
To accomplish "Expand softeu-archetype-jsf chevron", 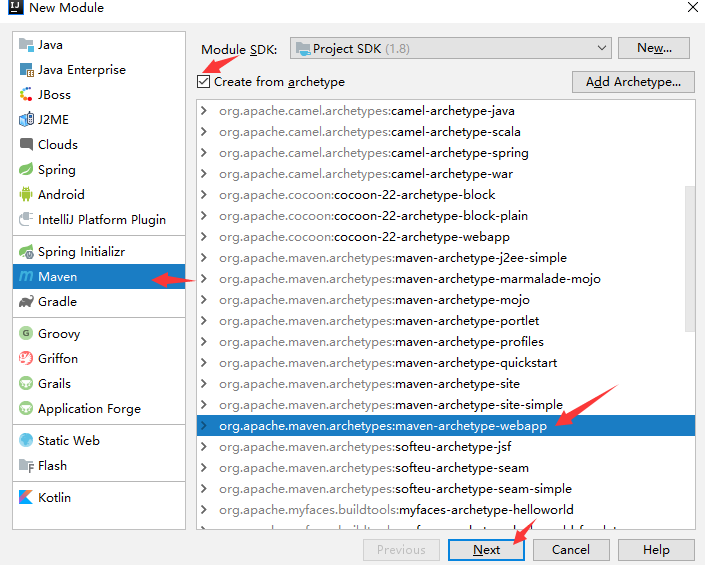I will click(x=204, y=447).
